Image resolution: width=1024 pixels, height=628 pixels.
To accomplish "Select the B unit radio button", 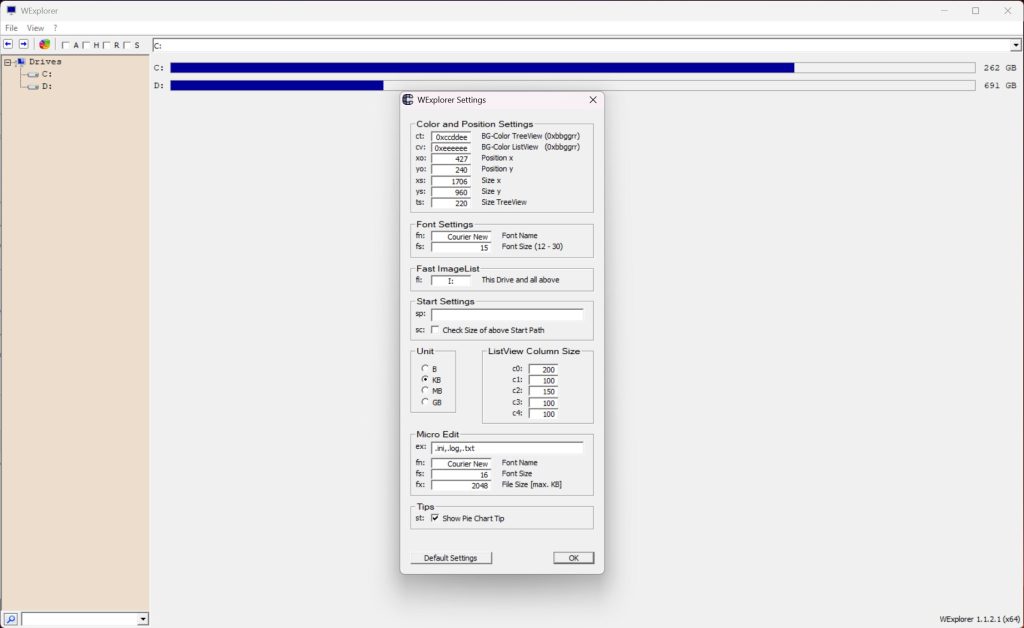I will pos(425,368).
